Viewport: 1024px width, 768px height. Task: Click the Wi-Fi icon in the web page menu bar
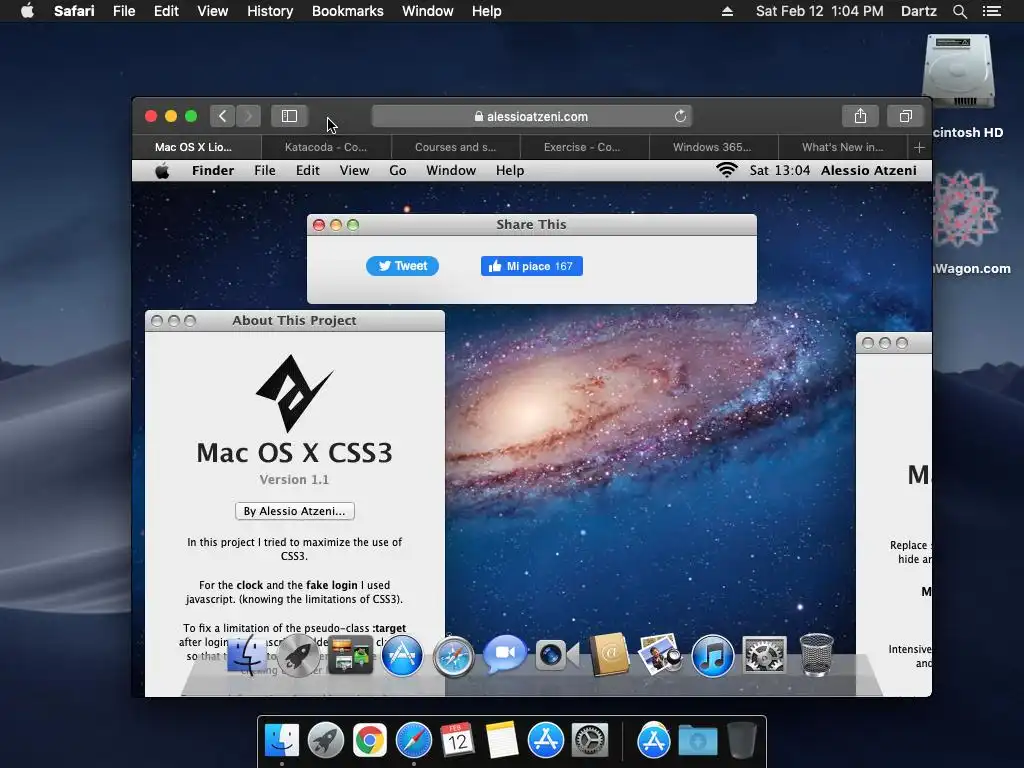pos(726,170)
